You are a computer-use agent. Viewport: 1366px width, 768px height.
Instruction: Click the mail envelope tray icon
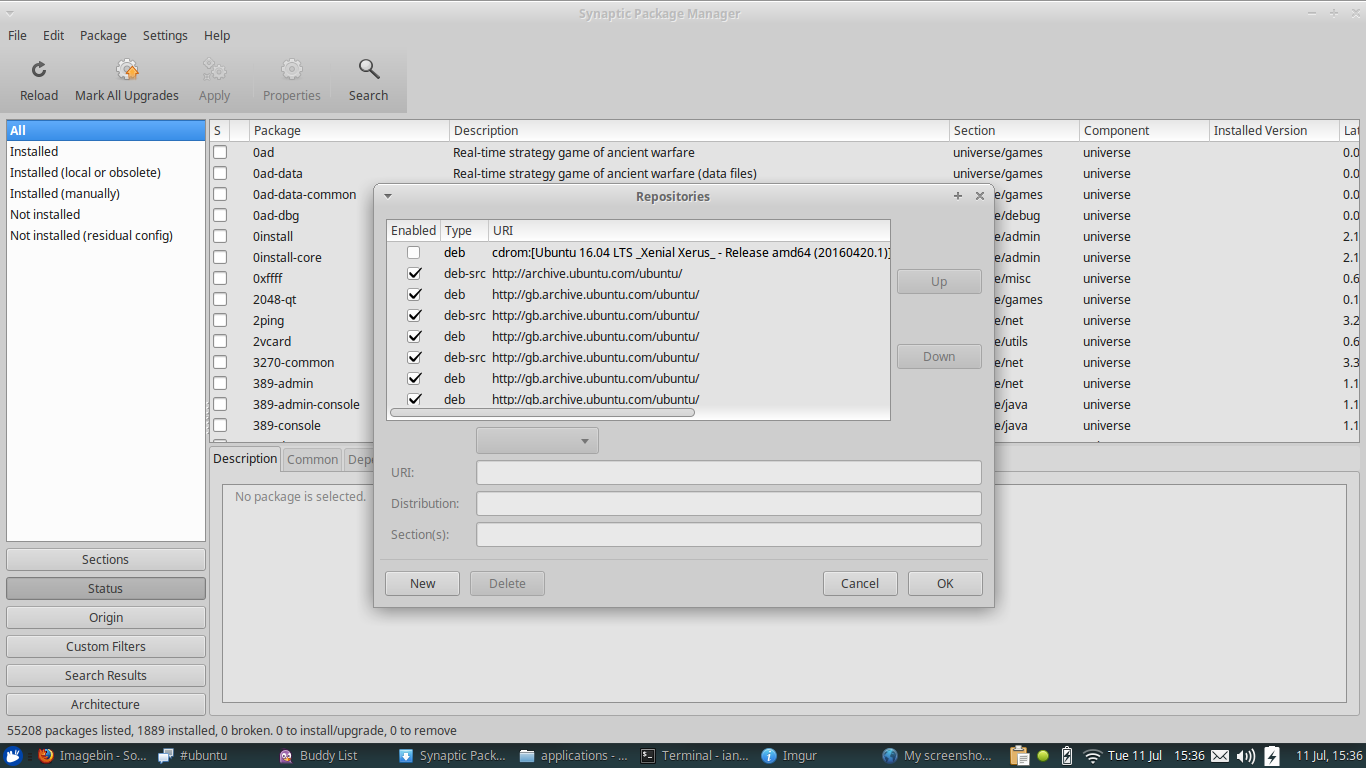1219,756
